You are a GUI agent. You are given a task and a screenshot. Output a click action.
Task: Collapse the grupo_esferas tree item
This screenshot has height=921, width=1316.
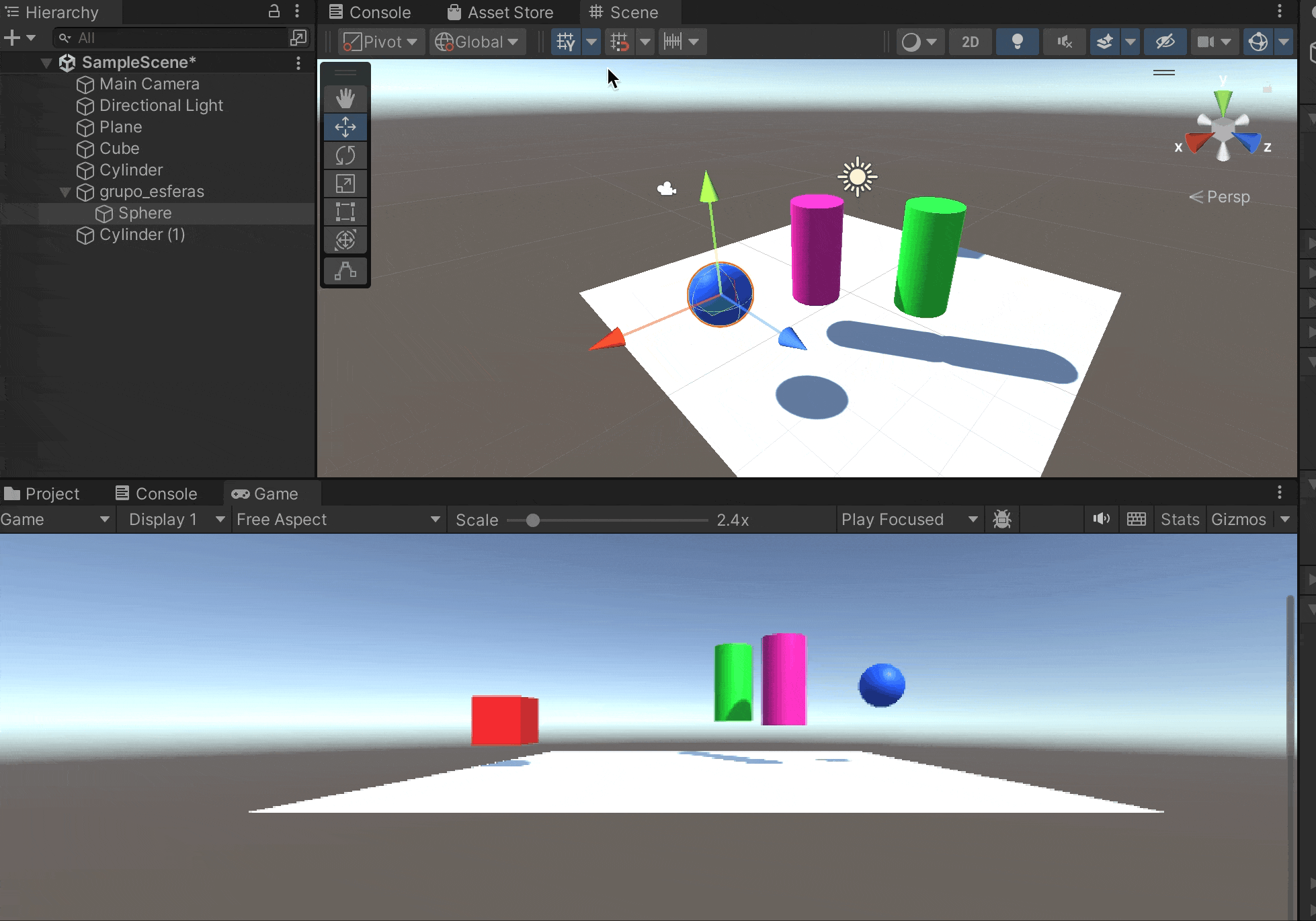pos(65,192)
